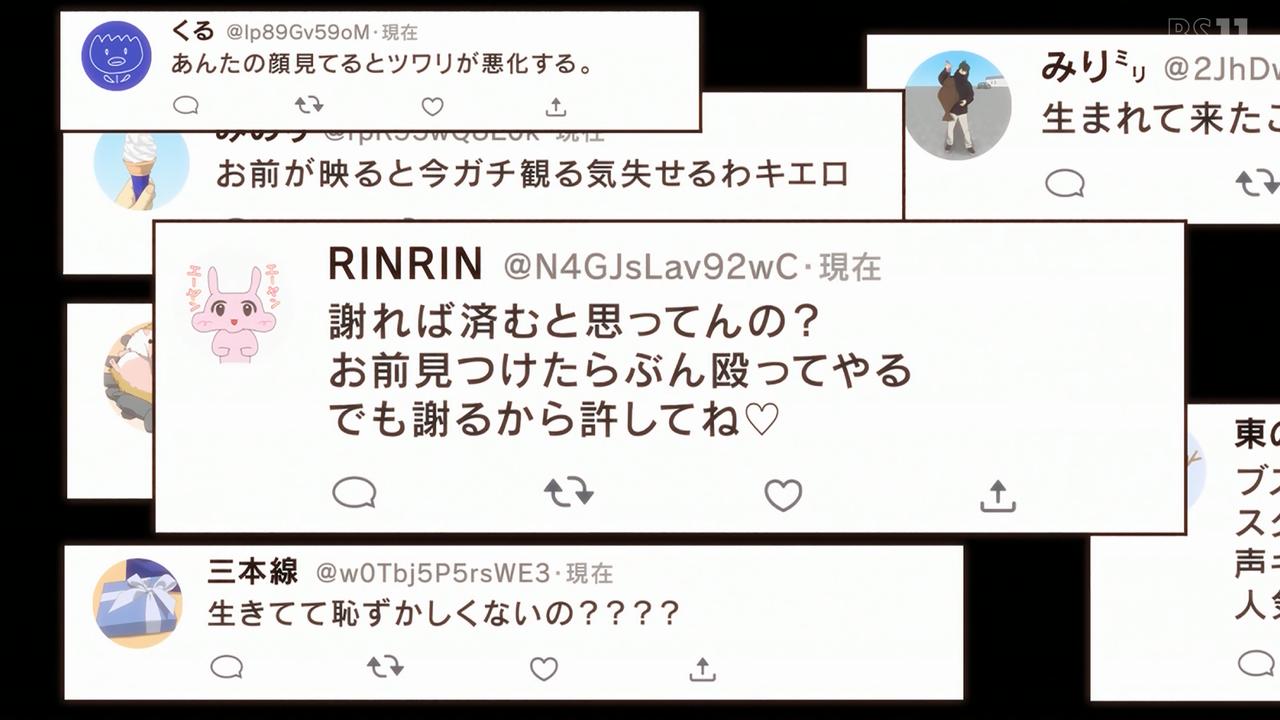Retweet くる's tweet
The height and width of the screenshot is (720, 1280).
click(x=309, y=105)
